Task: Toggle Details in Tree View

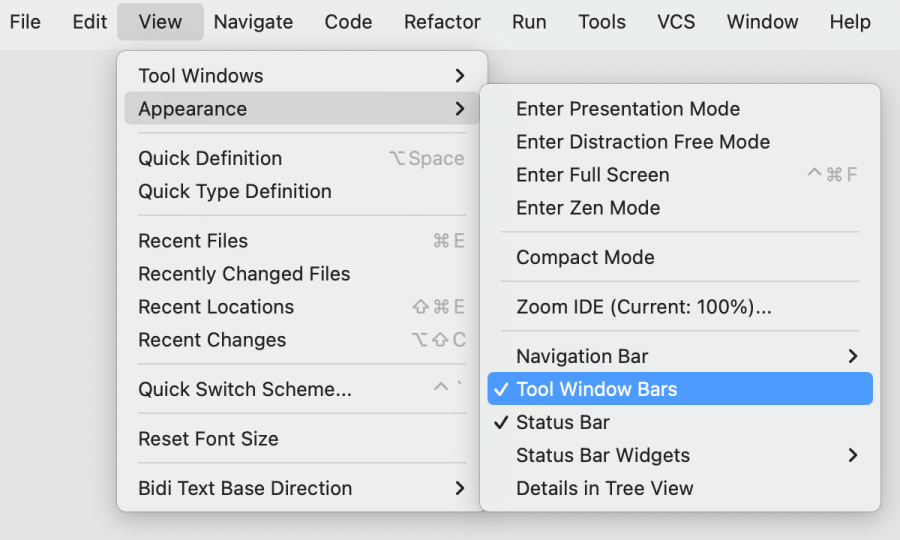Action: 605,488
